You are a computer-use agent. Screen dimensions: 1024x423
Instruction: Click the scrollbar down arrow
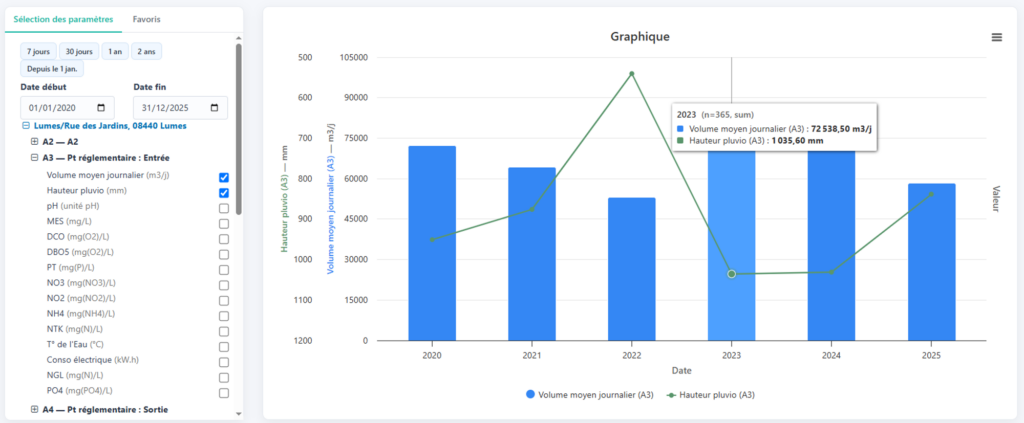point(238,413)
